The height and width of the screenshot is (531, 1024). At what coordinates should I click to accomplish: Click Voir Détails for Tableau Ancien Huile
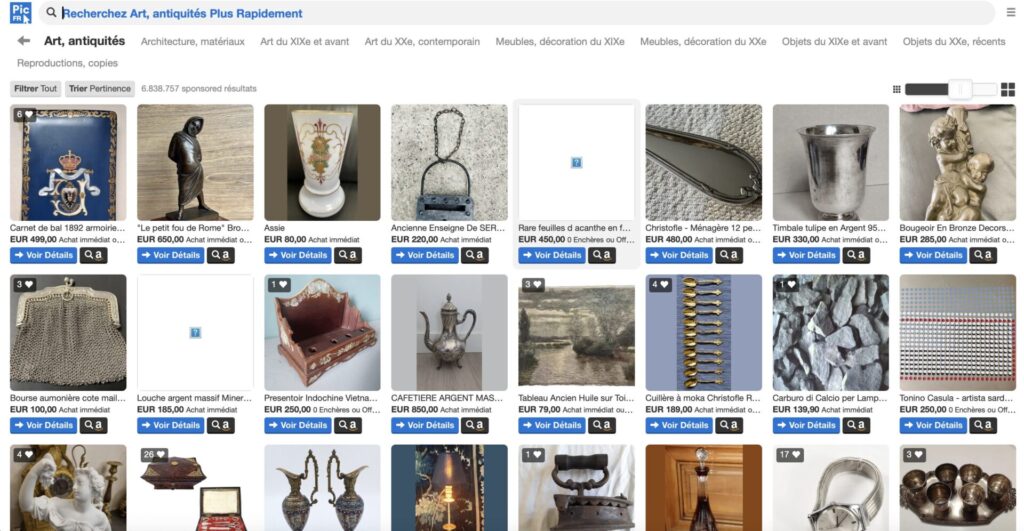(552, 425)
